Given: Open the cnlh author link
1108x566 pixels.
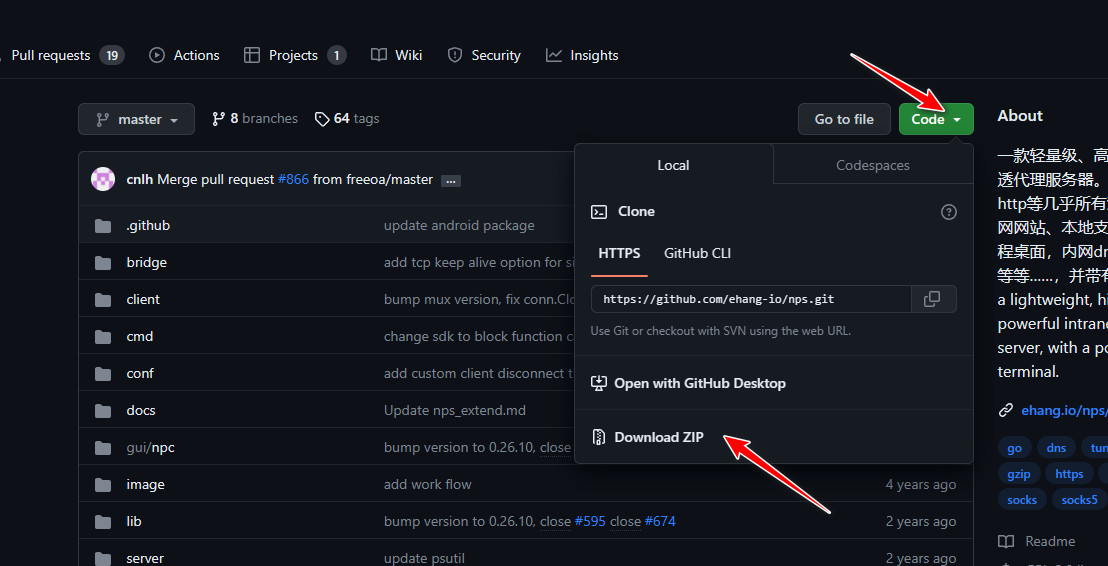Looking at the screenshot, I should point(140,179).
